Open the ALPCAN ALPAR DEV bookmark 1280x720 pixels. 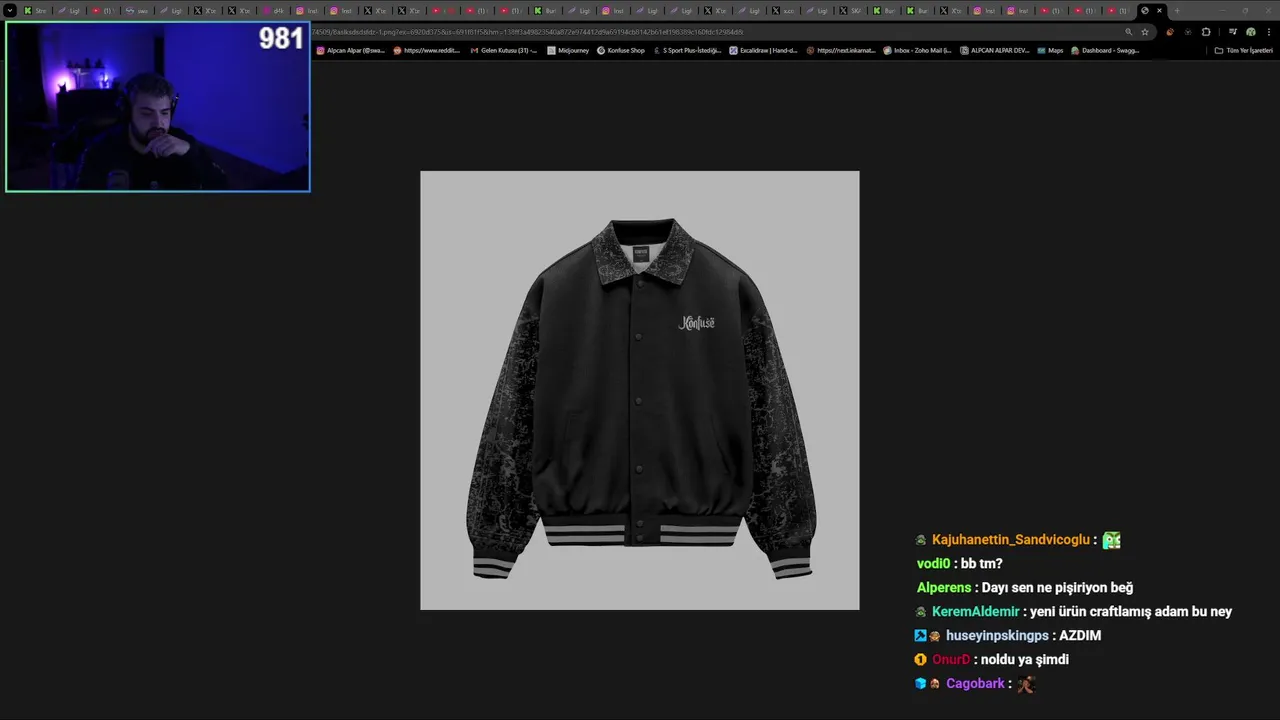(994, 50)
